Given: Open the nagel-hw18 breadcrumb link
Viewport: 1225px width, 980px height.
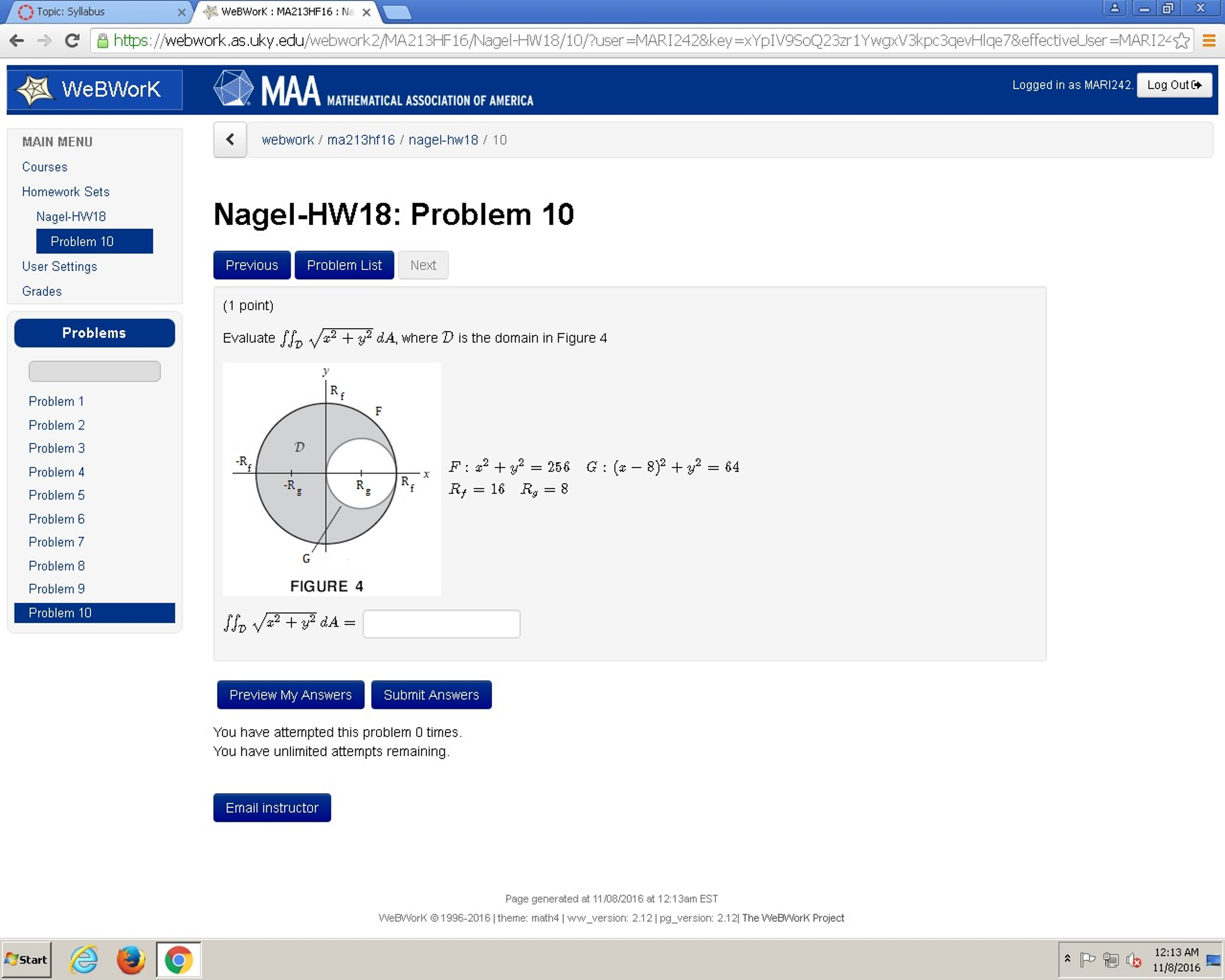Looking at the screenshot, I should point(443,139).
